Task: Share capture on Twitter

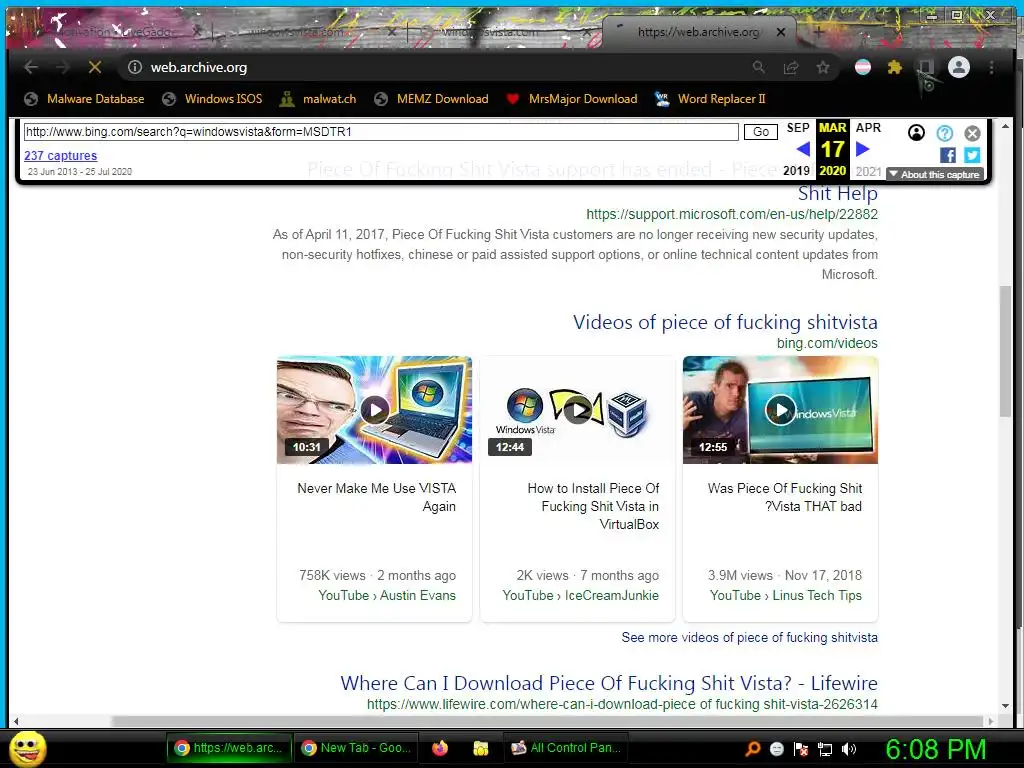Action: tap(972, 155)
